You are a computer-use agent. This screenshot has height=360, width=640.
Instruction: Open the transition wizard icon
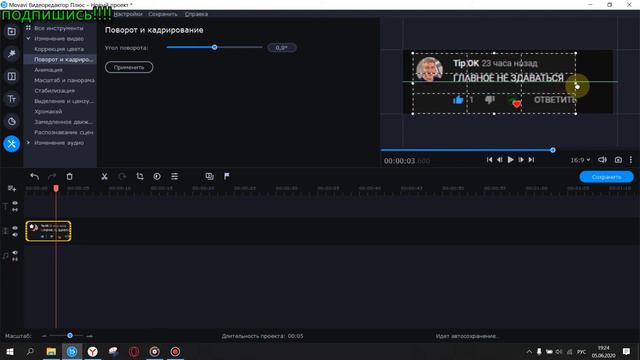209,176
